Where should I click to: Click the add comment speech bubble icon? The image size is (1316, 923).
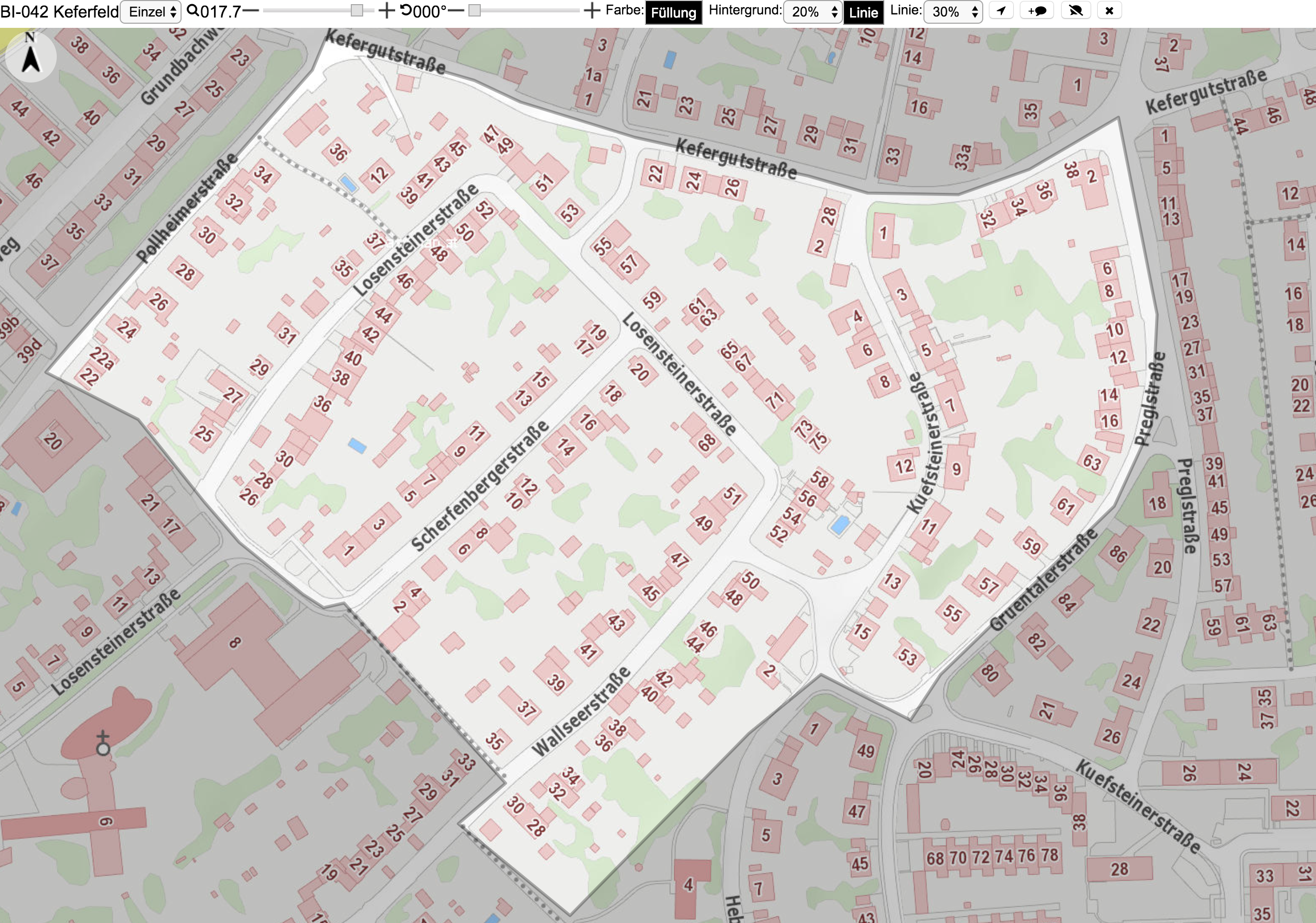tap(1037, 11)
